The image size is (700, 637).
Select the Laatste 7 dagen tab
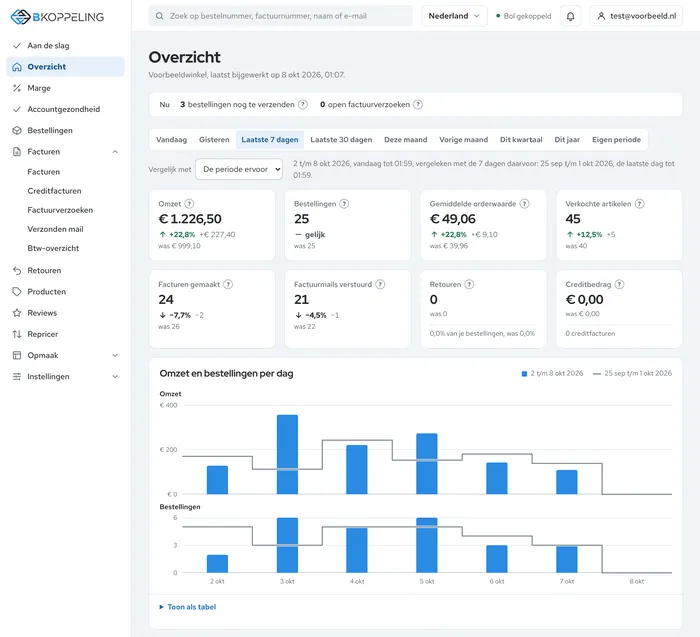pos(270,140)
